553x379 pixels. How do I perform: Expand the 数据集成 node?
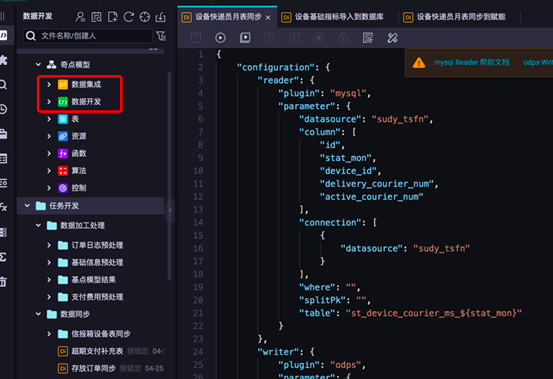coord(49,85)
